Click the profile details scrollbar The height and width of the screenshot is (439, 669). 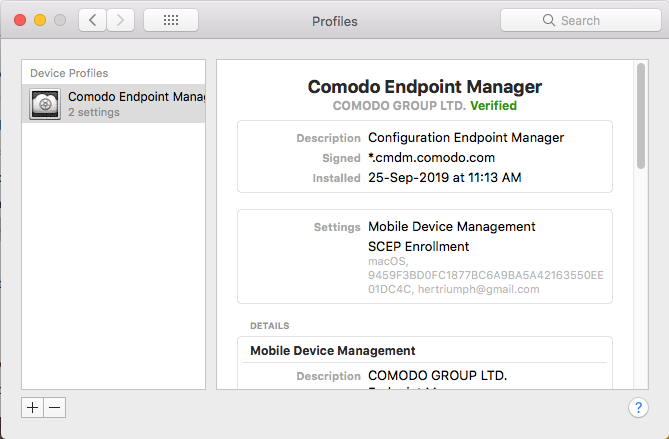tap(640, 116)
